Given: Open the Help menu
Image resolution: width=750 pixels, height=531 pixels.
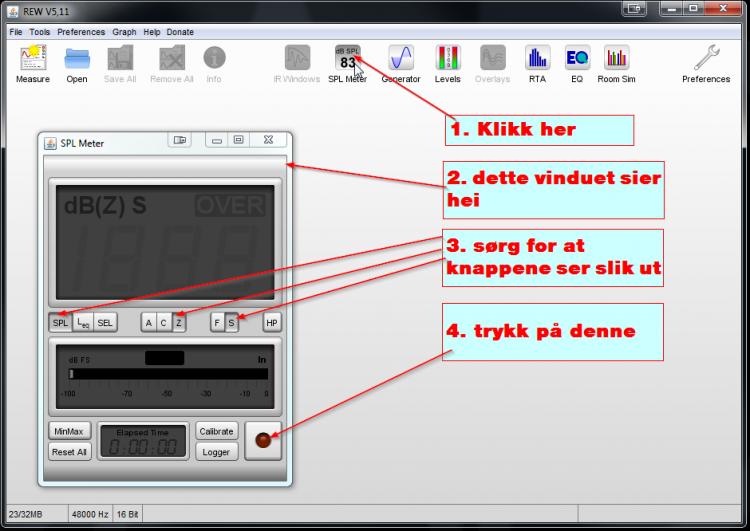Looking at the screenshot, I should pyautogui.click(x=152, y=32).
